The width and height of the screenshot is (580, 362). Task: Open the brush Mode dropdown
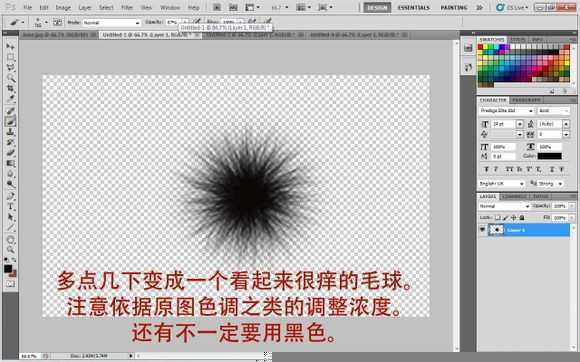(x=111, y=23)
